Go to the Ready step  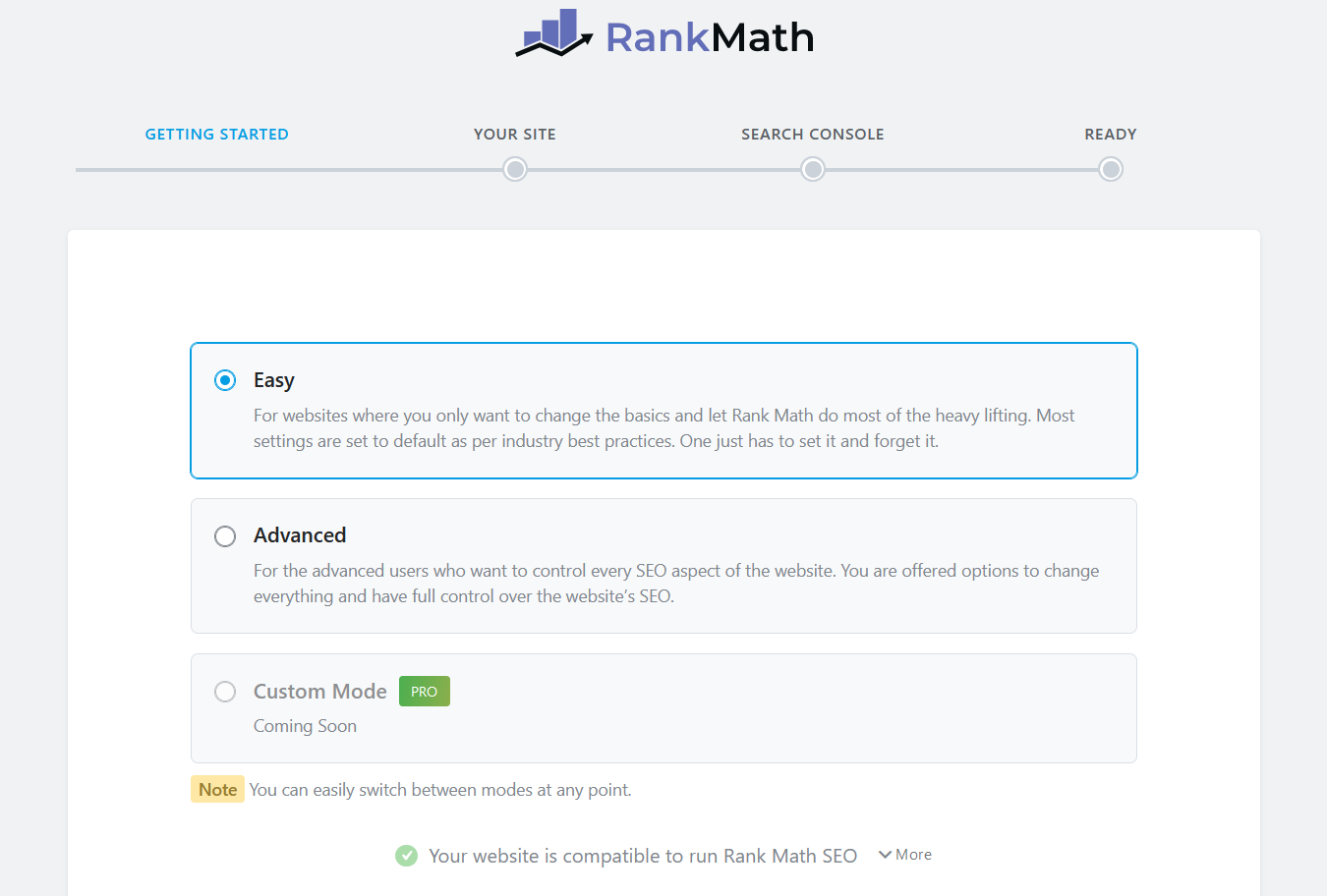(1111, 135)
